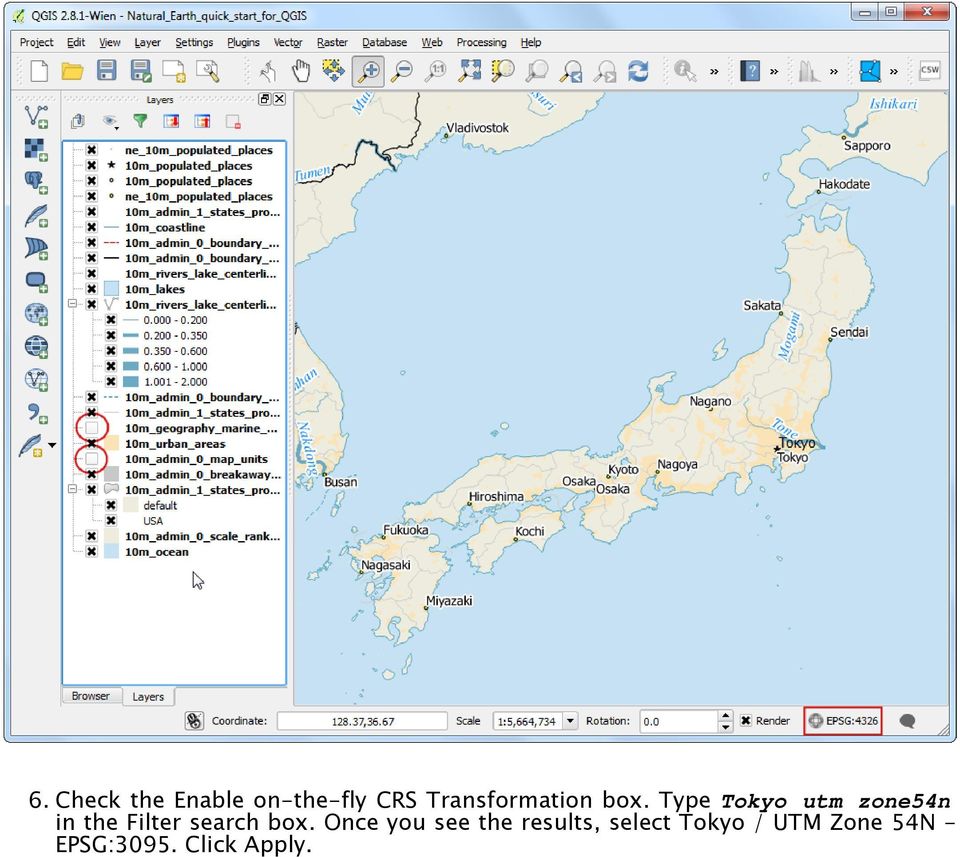Expand overflow chevron after histogram icon

833,72
